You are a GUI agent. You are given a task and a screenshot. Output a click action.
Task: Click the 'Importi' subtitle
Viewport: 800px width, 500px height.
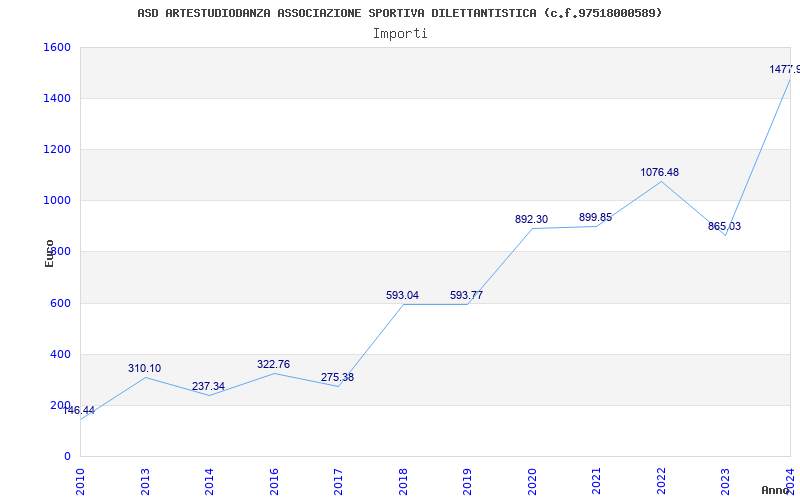click(400, 34)
